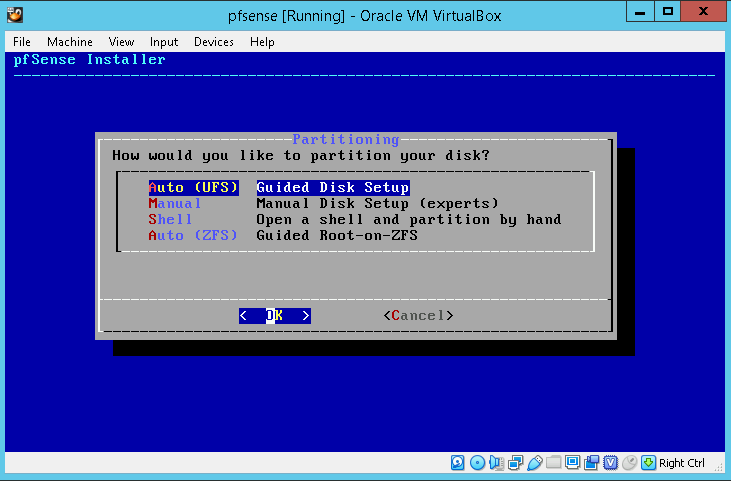Open the Machine menu
This screenshot has width=731, height=481.
pyautogui.click(x=69, y=42)
